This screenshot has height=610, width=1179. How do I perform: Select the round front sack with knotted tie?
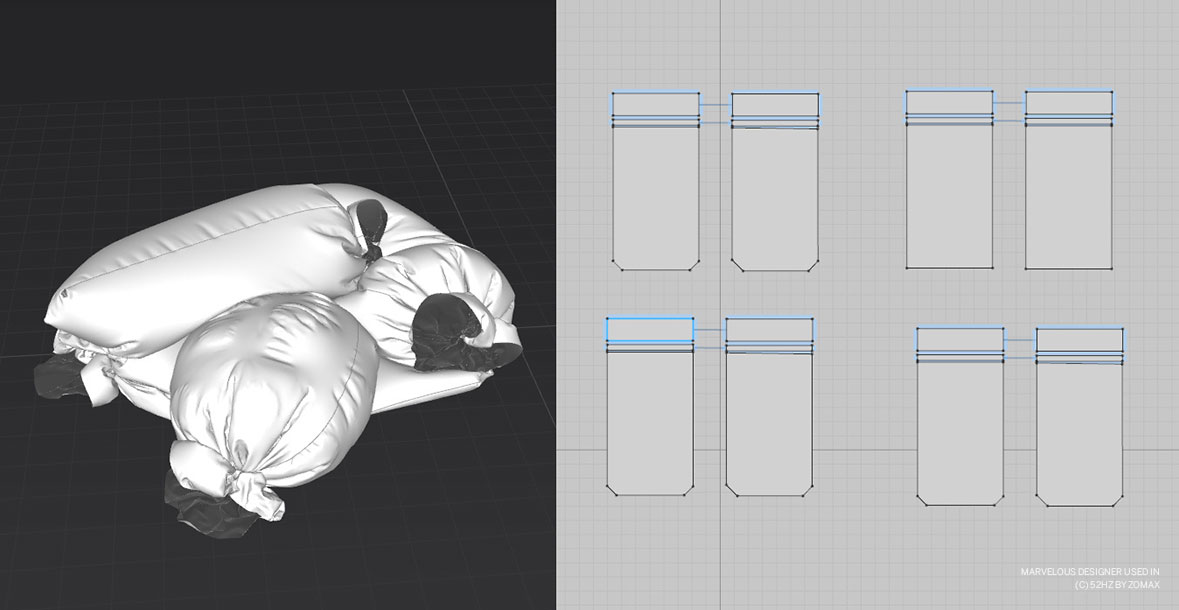click(x=274, y=391)
